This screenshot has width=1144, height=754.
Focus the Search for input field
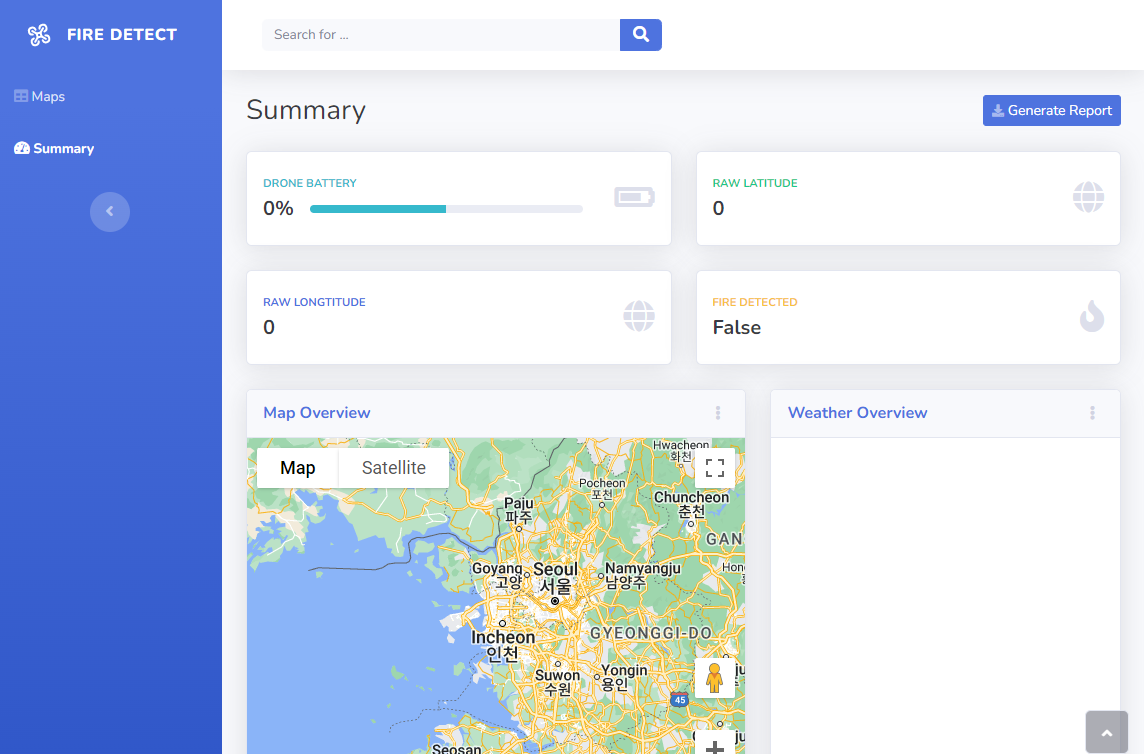(x=440, y=35)
